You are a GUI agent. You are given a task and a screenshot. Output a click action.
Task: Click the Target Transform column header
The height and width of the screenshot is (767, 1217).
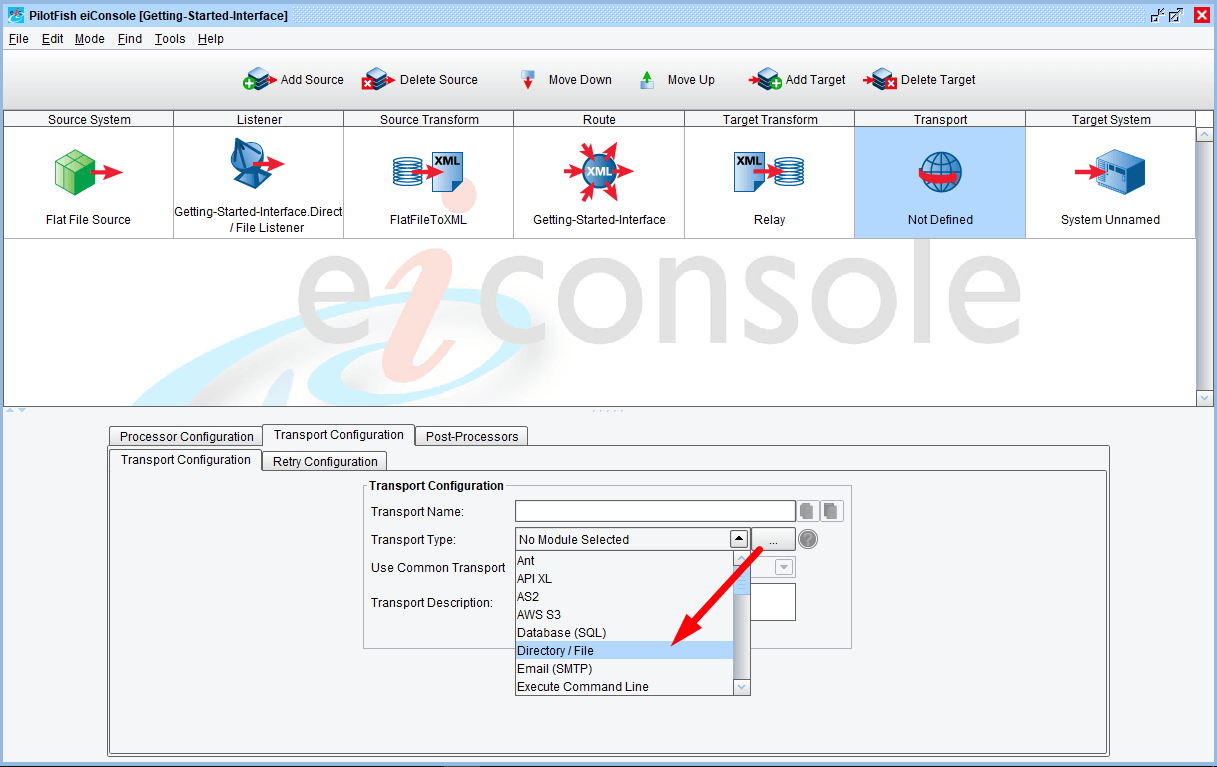(x=770, y=119)
